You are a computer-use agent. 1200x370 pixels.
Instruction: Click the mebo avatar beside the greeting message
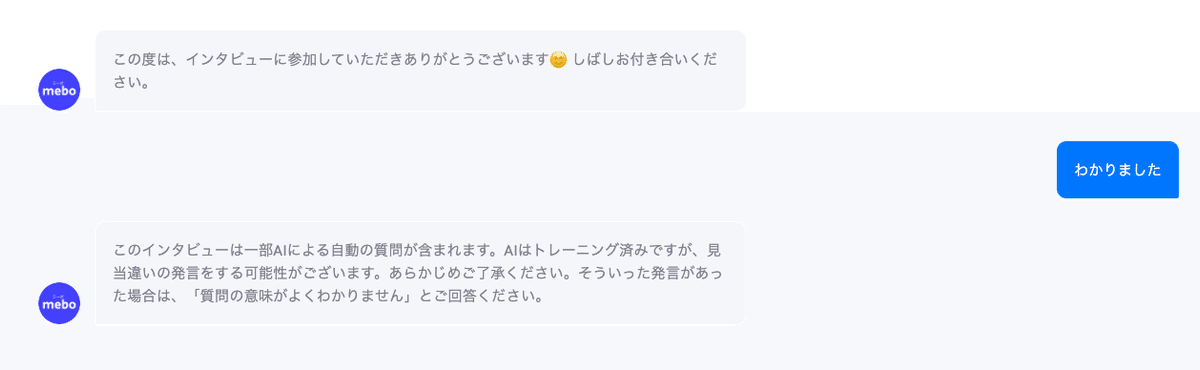59,90
